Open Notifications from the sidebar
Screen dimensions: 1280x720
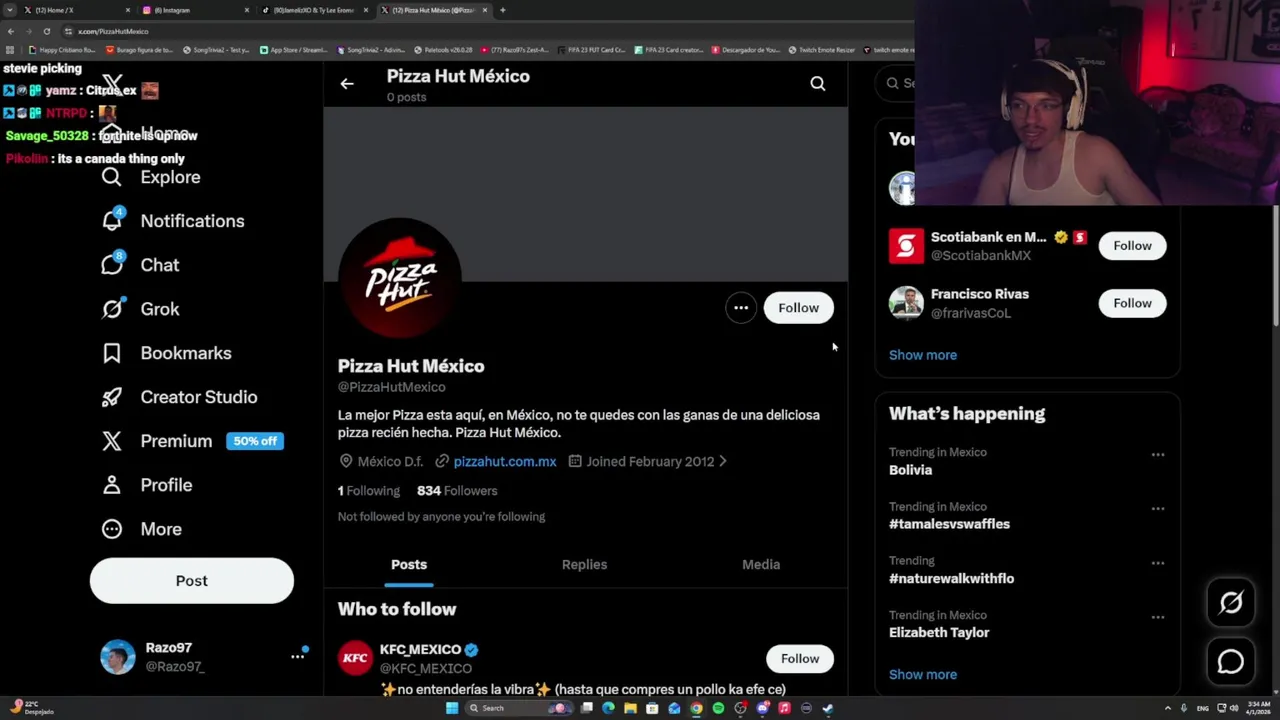pyautogui.click(x=173, y=221)
